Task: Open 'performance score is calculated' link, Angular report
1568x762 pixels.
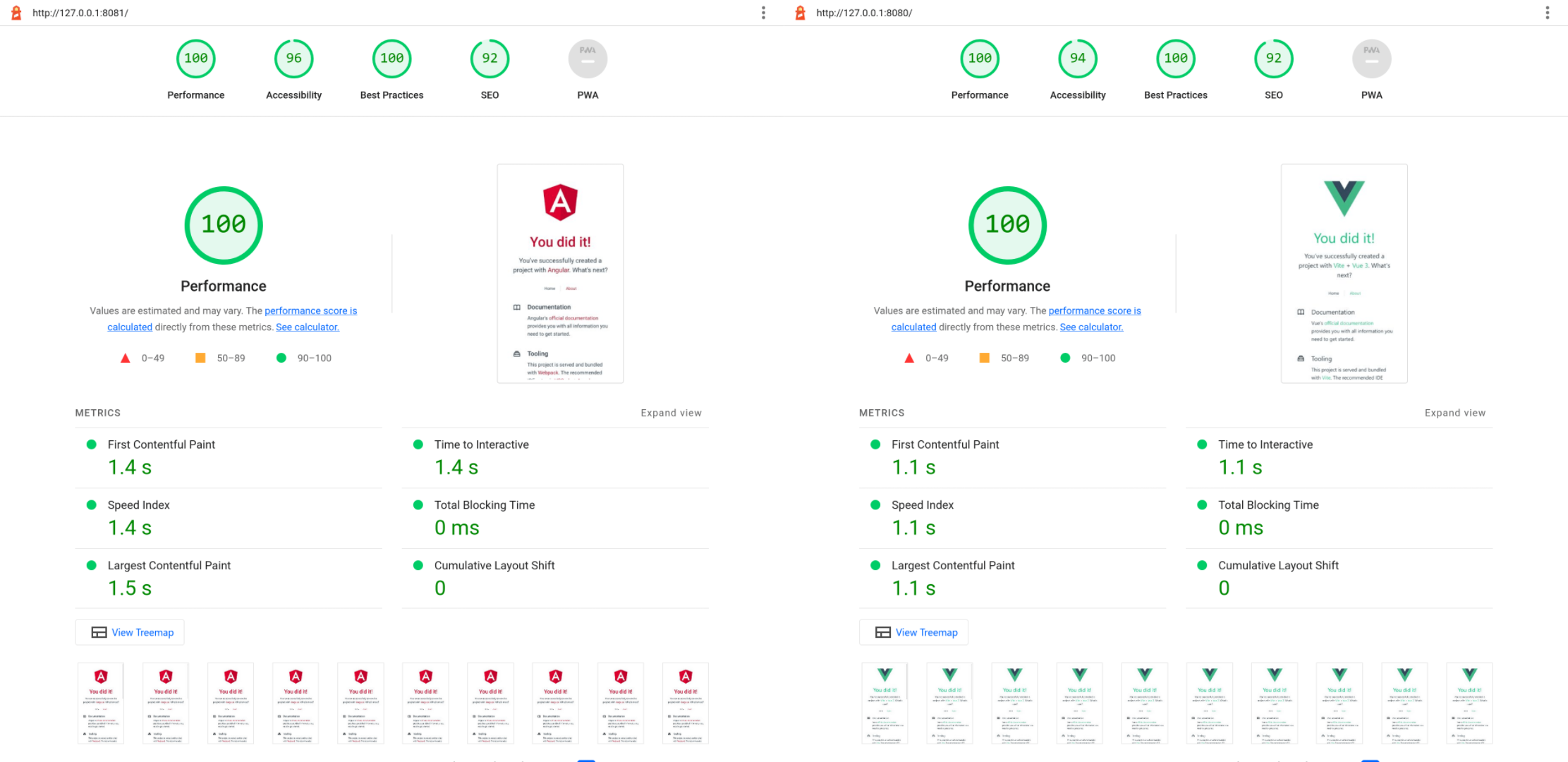Action: pyautogui.click(x=310, y=311)
